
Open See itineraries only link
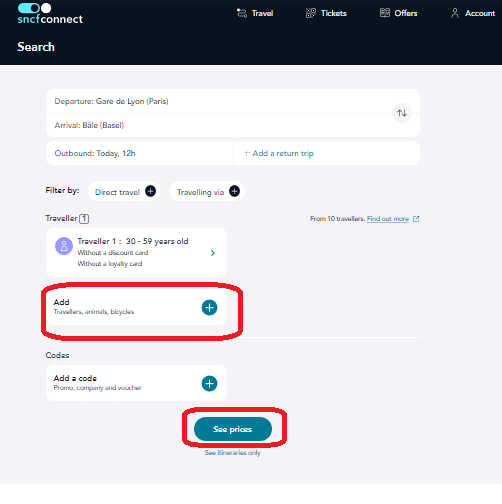point(233,453)
